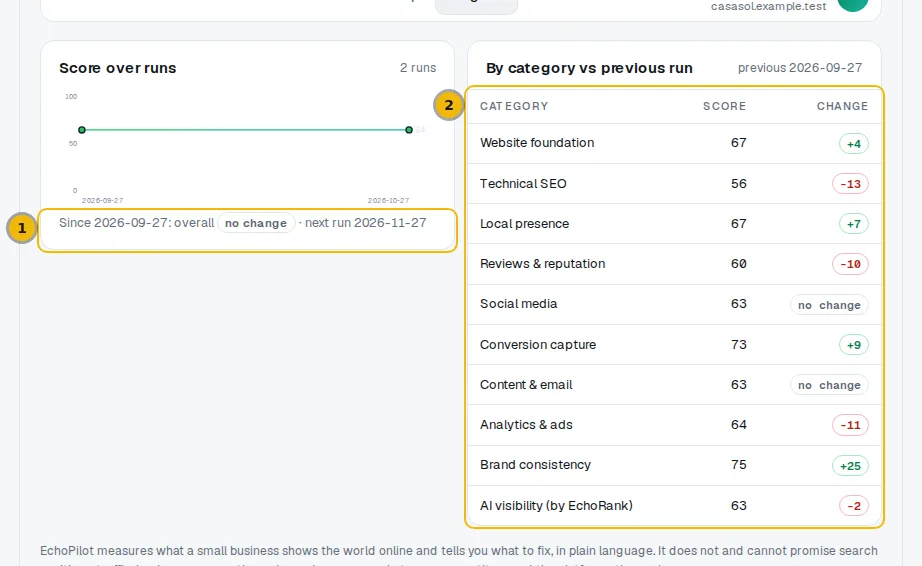Screen dimensions: 922x566
Task: Click the chart data point for 2026-09-27
Action: click(x=82, y=130)
